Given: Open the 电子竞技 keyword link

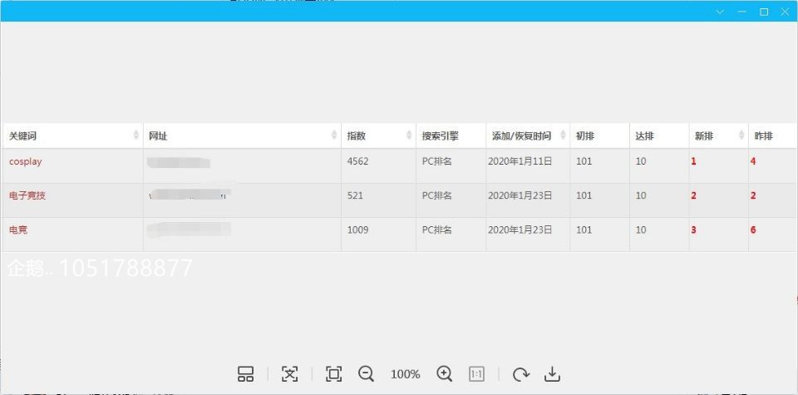Looking at the screenshot, I should click(x=27, y=195).
